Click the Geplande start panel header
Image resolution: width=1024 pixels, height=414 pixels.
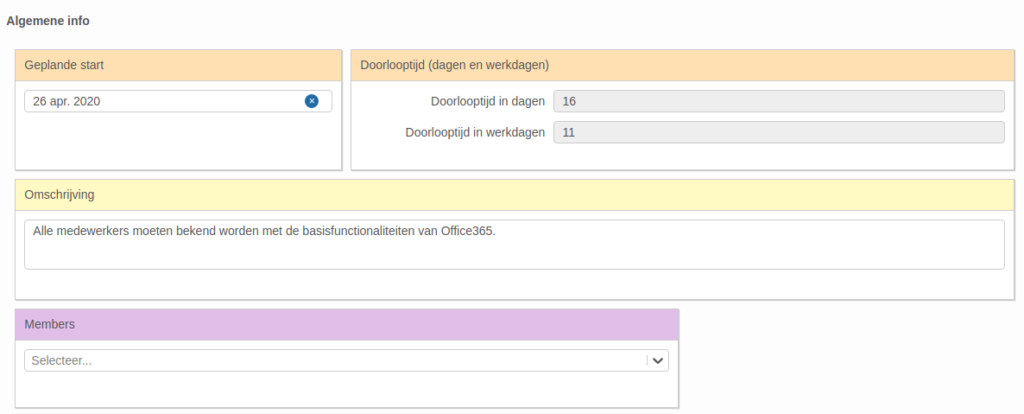coord(178,65)
